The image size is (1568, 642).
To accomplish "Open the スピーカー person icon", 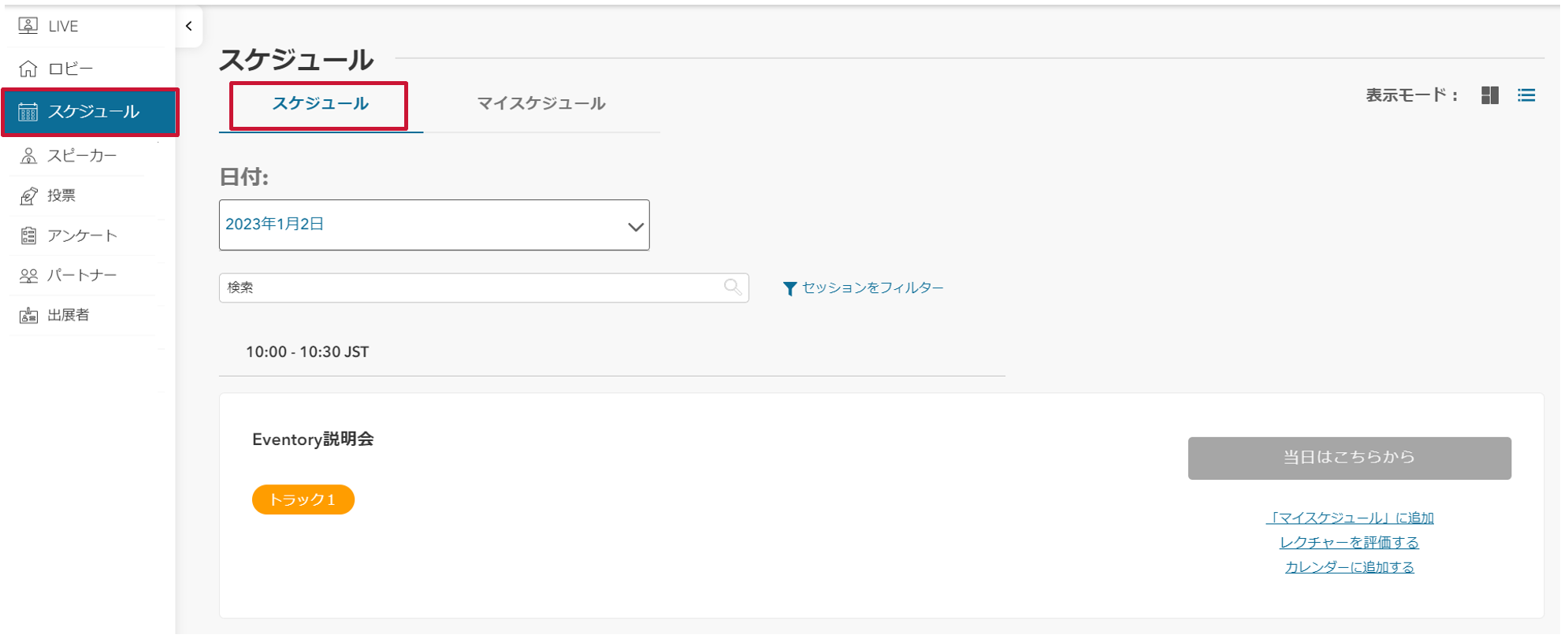I will coord(28,156).
